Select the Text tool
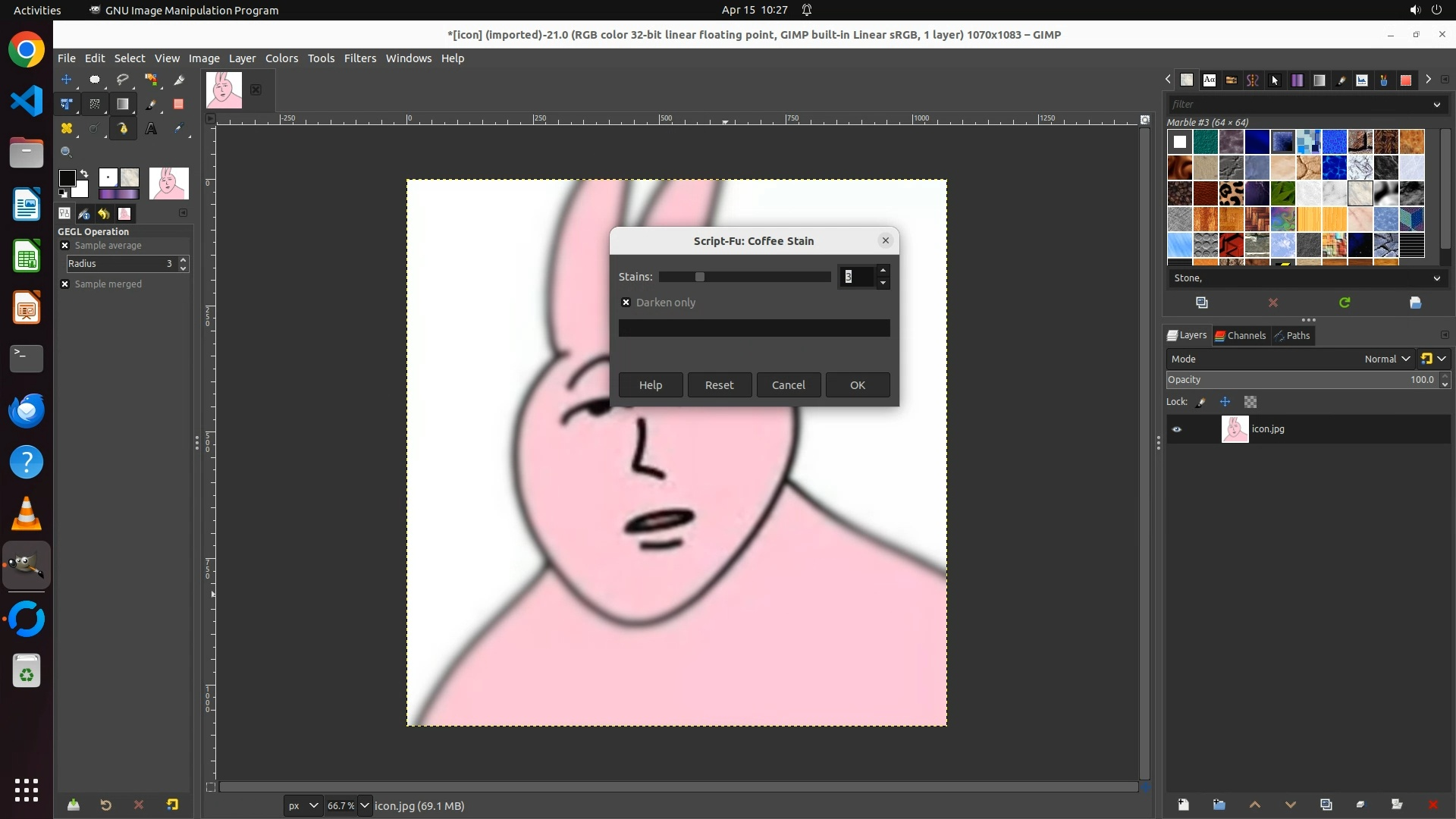This screenshot has width=1456, height=819. point(151,129)
